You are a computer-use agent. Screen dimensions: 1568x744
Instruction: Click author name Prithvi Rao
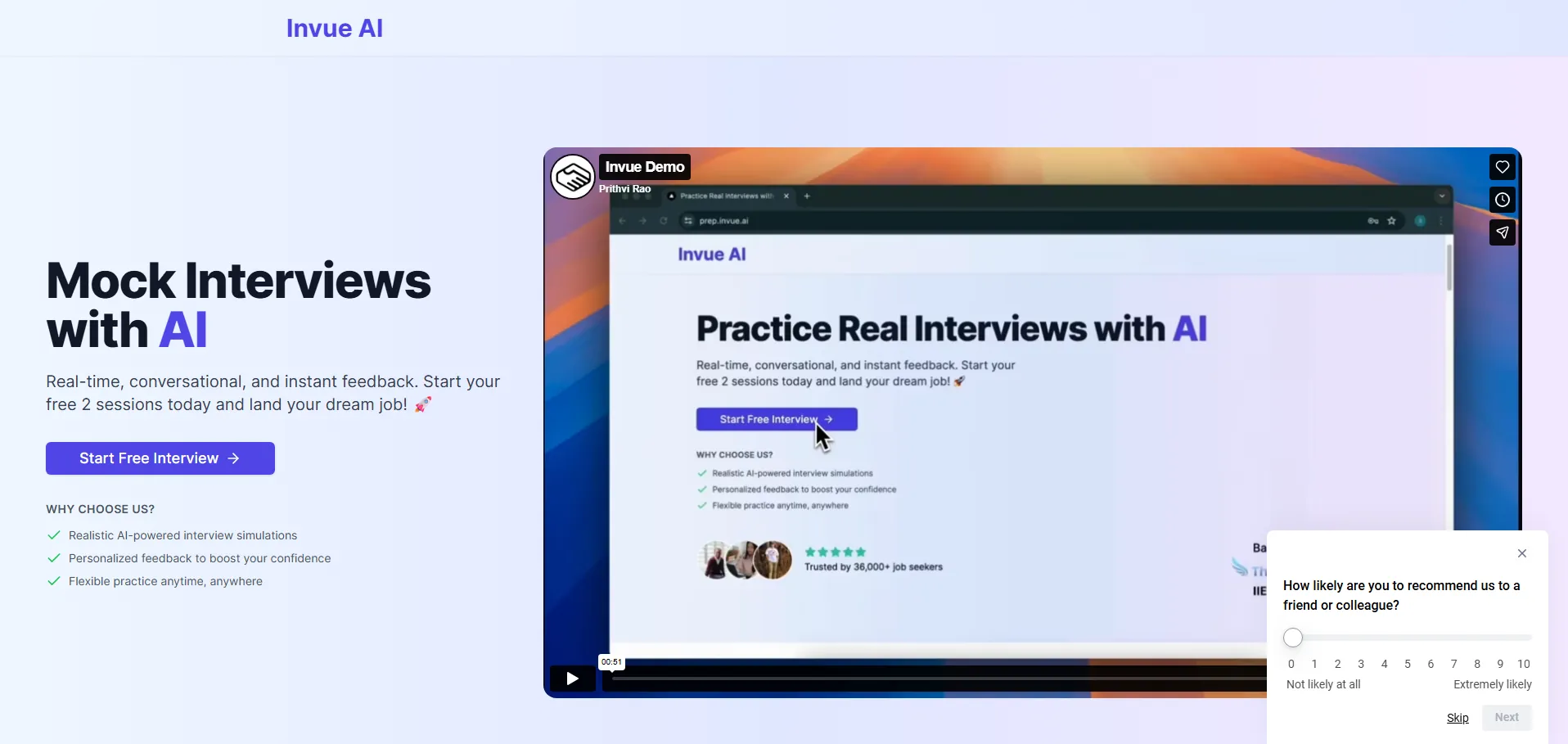click(625, 189)
